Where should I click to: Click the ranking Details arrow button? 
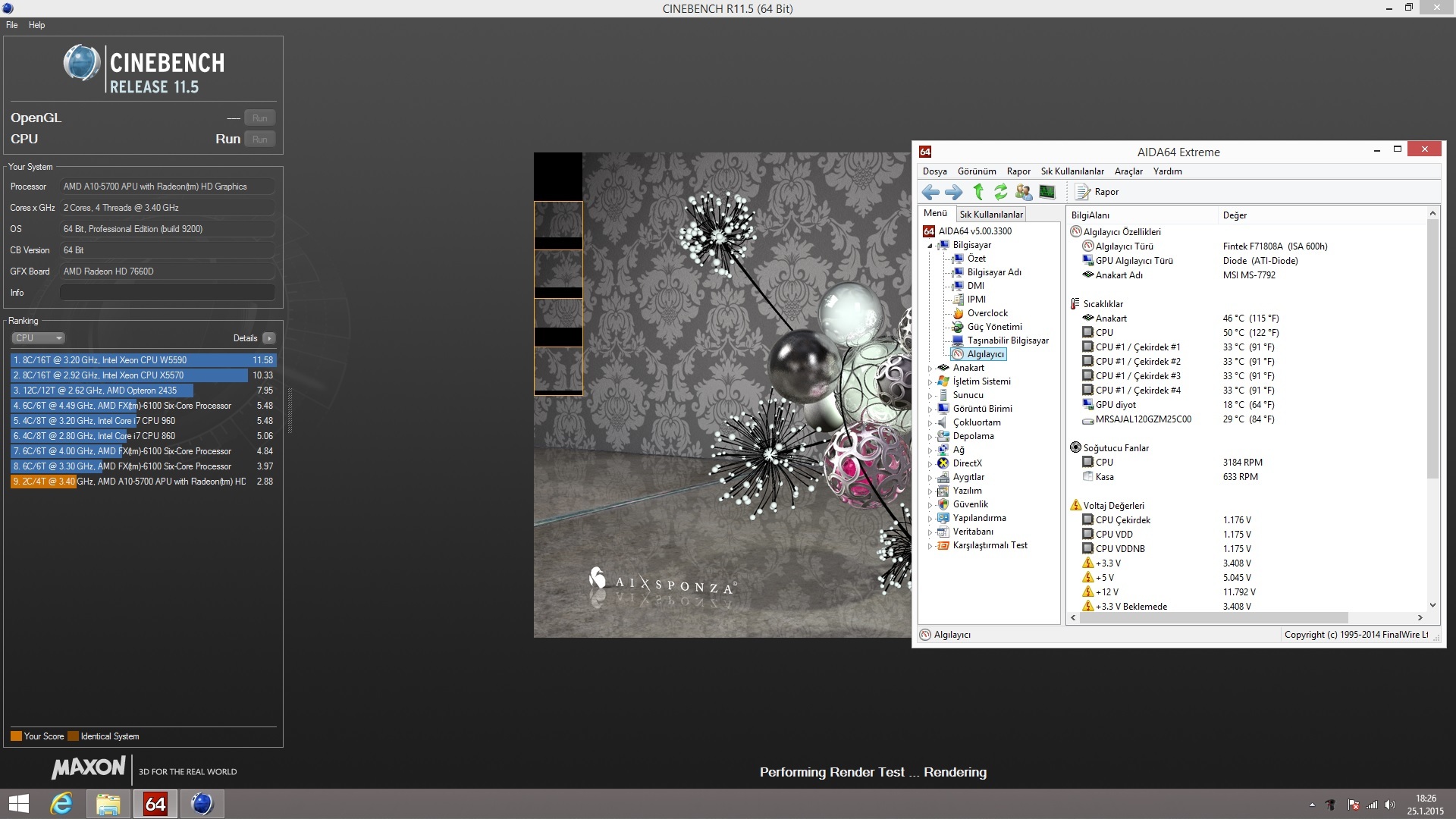point(269,338)
